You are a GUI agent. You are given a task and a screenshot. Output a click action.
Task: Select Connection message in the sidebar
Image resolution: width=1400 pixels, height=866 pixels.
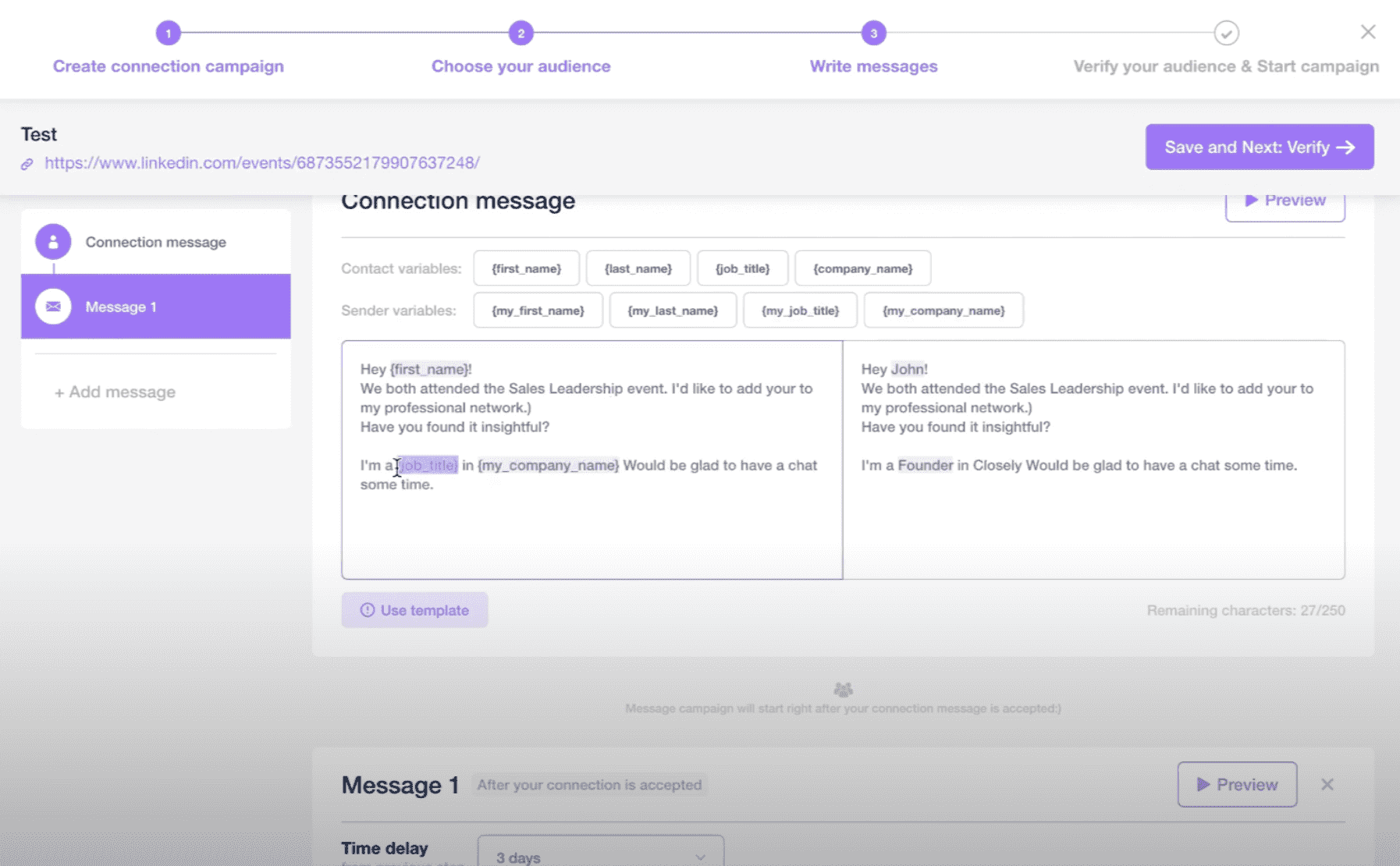pyautogui.click(x=156, y=242)
